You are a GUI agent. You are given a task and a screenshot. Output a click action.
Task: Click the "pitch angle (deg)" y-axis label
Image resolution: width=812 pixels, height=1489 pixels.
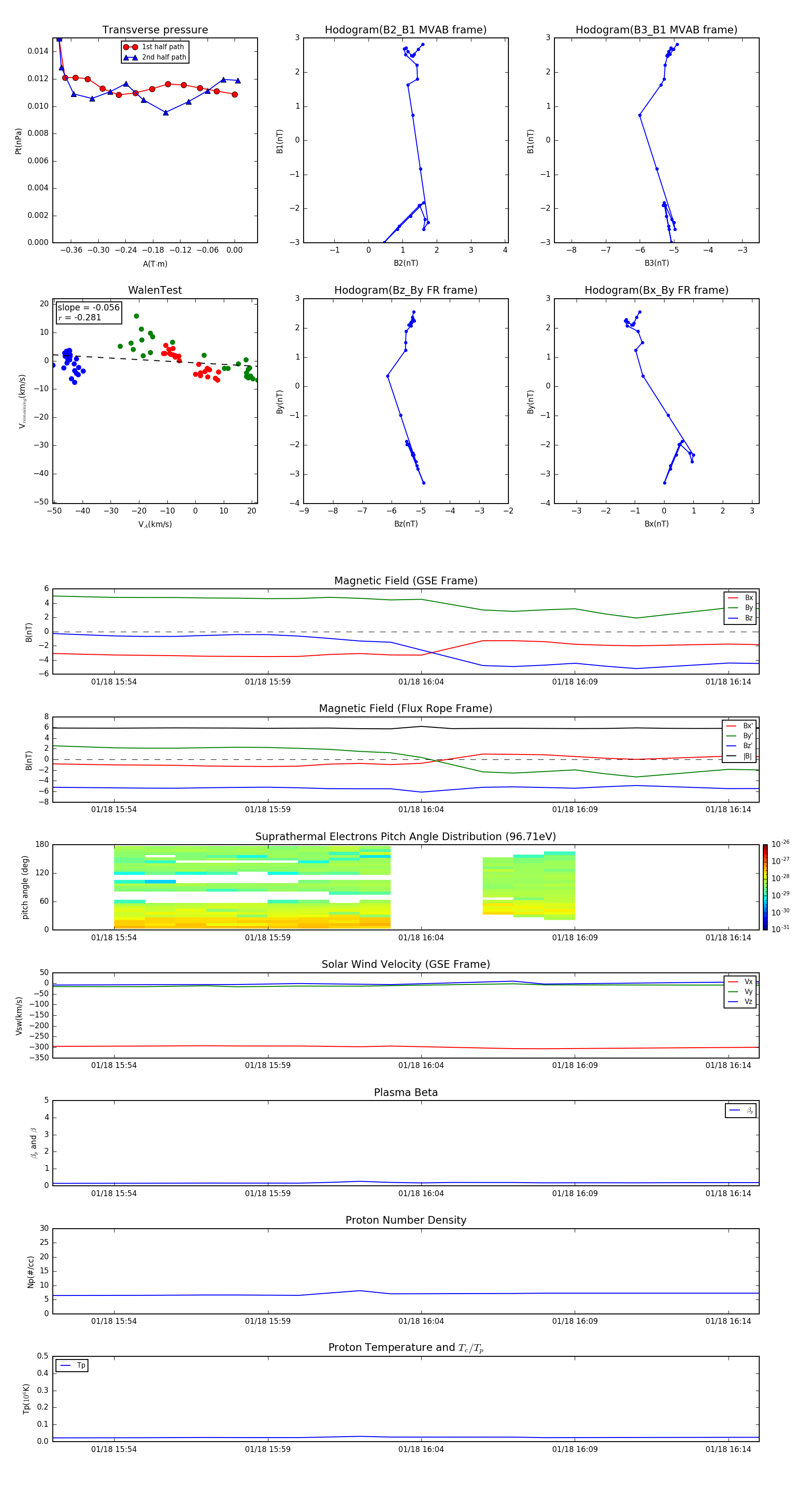[x=25, y=887]
